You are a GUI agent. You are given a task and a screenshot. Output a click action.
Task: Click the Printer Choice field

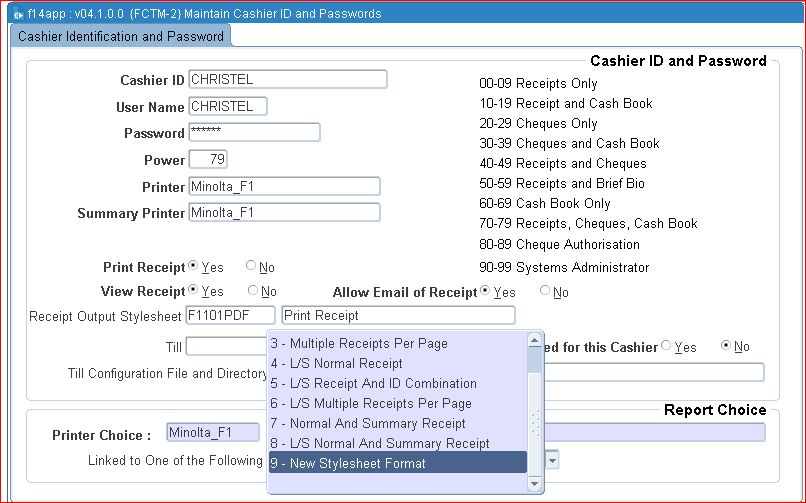coord(212,432)
